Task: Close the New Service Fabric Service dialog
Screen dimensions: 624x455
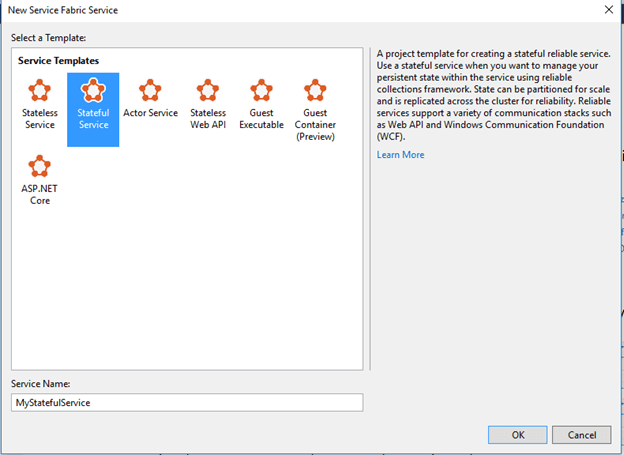Action: click(608, 10)
